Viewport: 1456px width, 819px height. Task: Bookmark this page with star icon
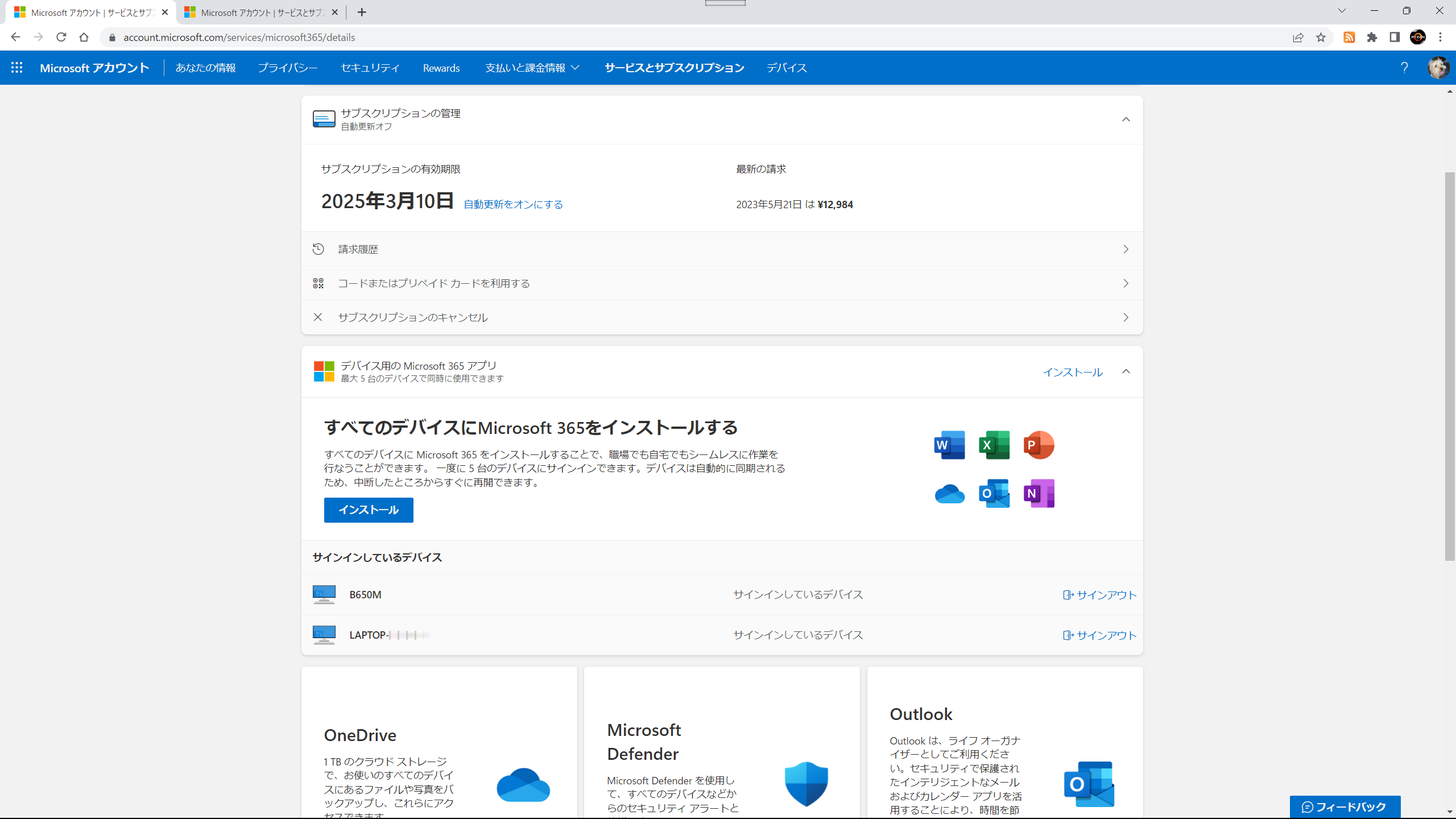point(1321,38)
